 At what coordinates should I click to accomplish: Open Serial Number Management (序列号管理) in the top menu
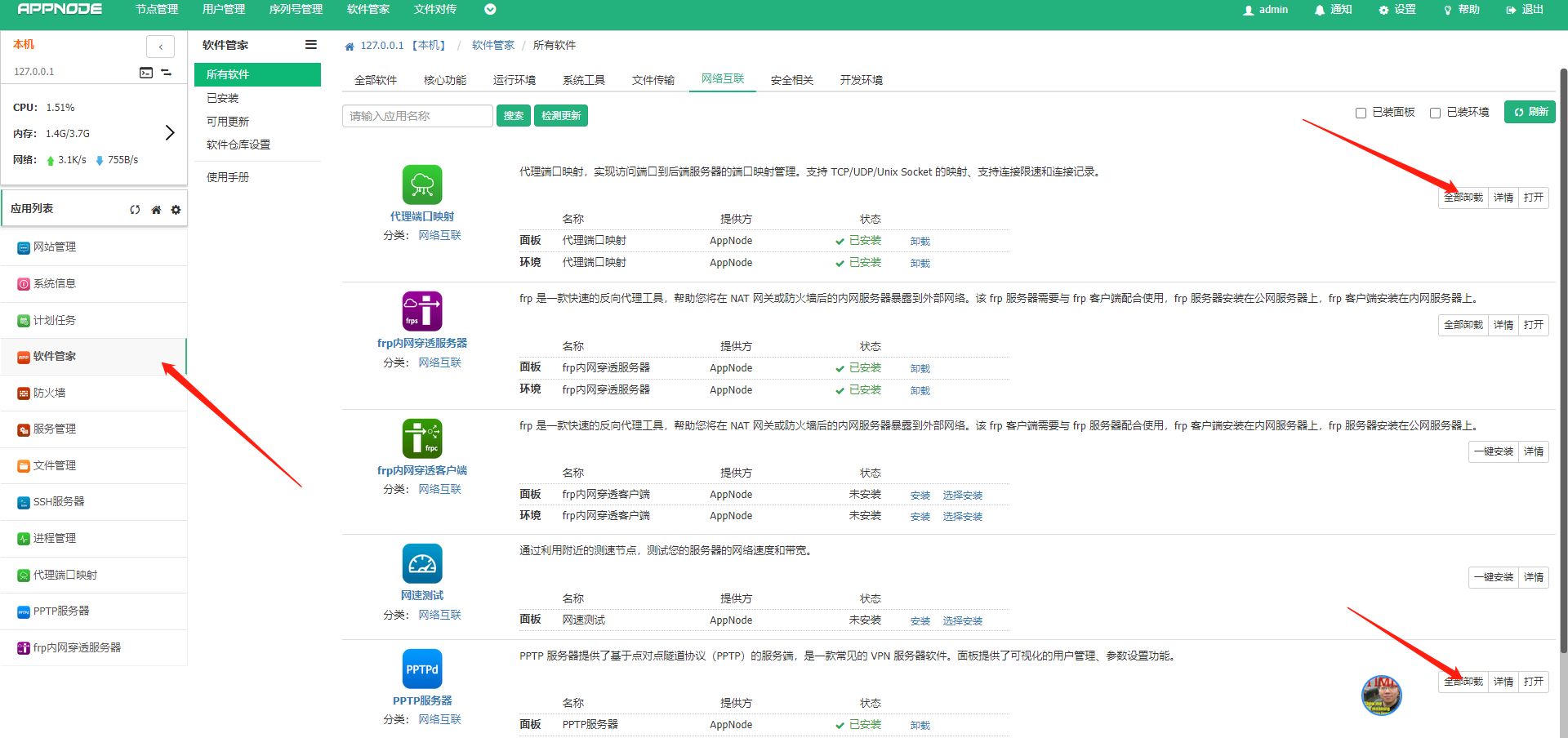coord(296,10)
